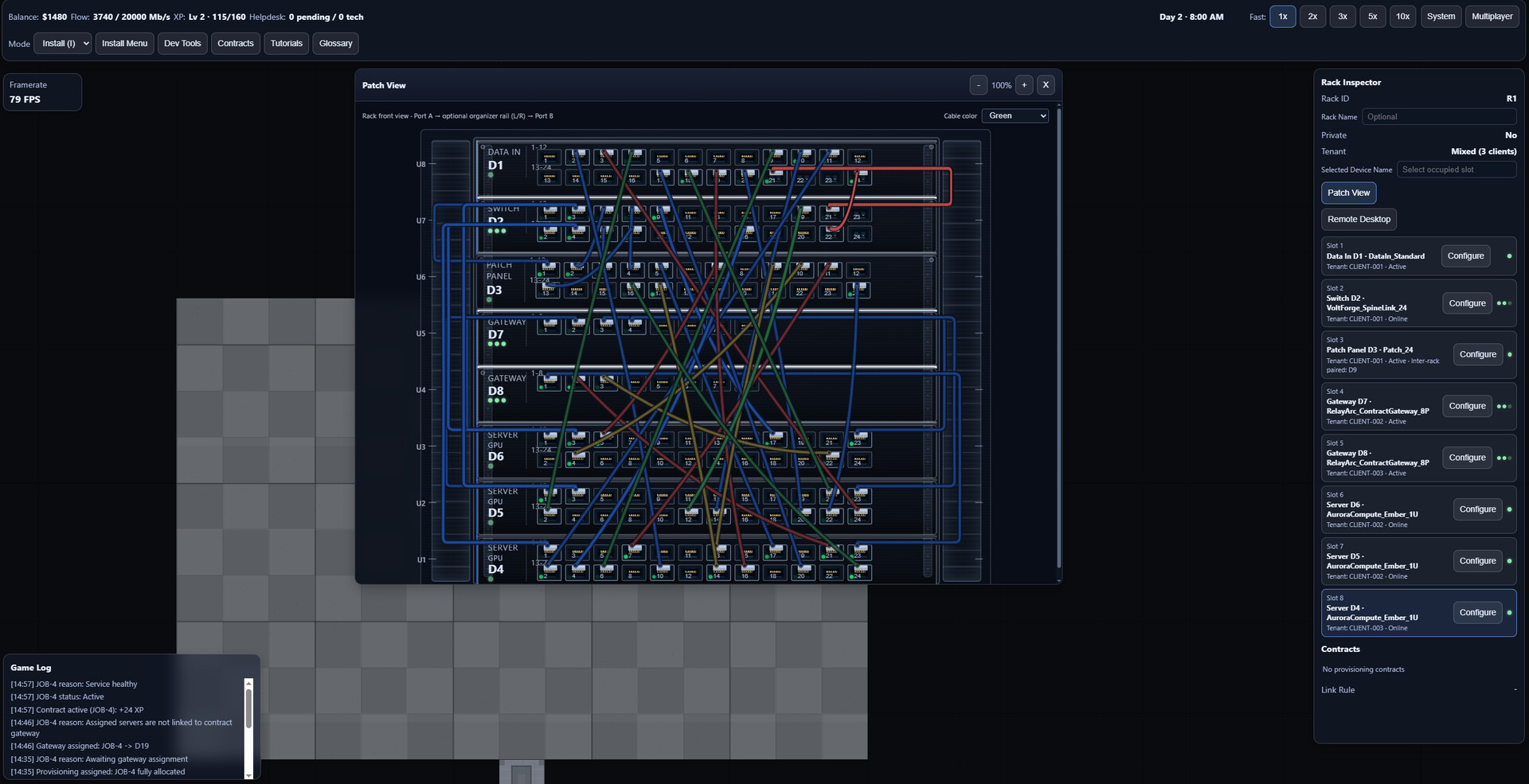Click the Game Log scrollbar
The height and width of the screenshot is (784, 1529).
tap(248, 708)
